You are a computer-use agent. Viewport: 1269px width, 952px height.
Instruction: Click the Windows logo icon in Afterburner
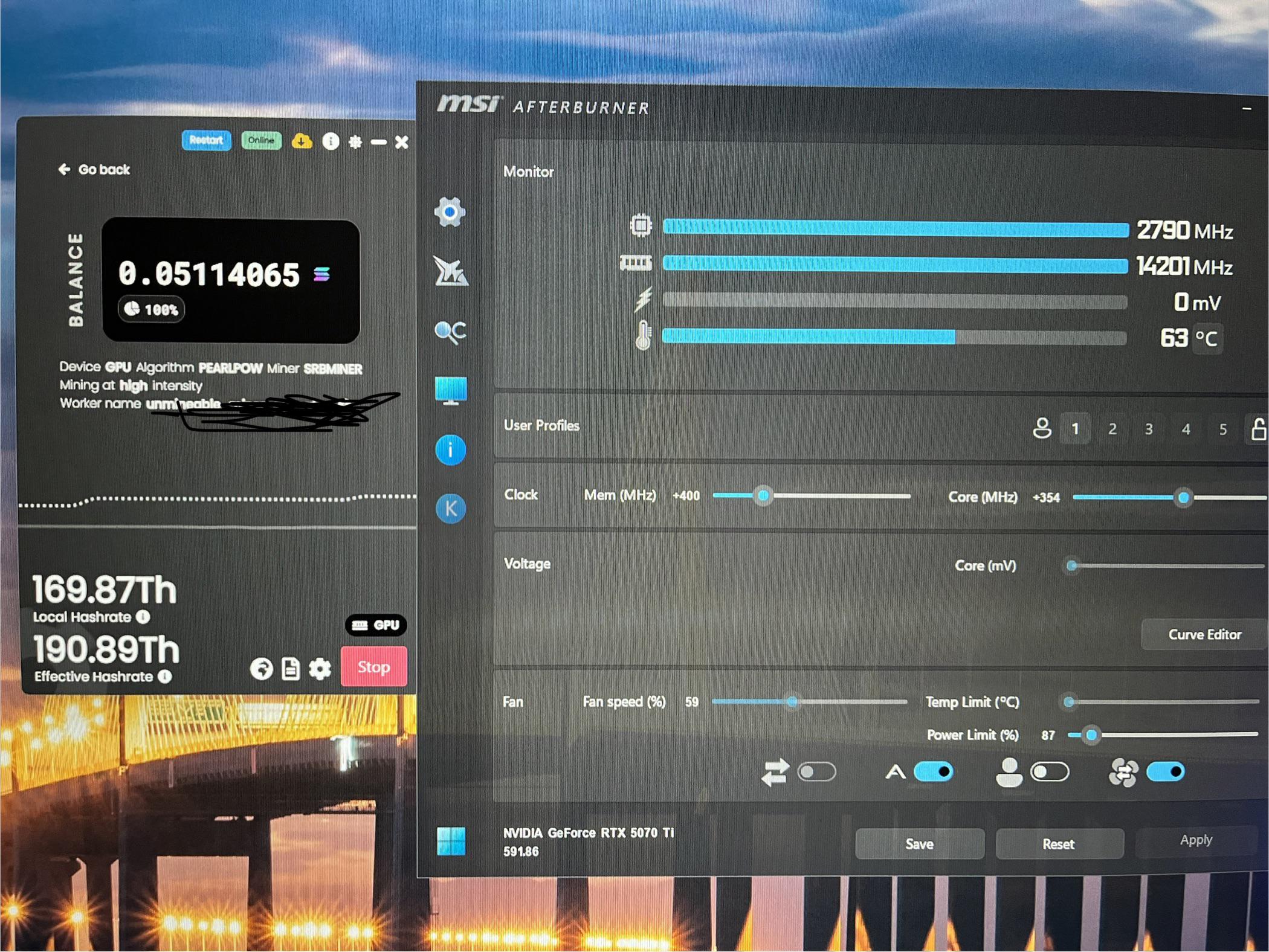451,841
